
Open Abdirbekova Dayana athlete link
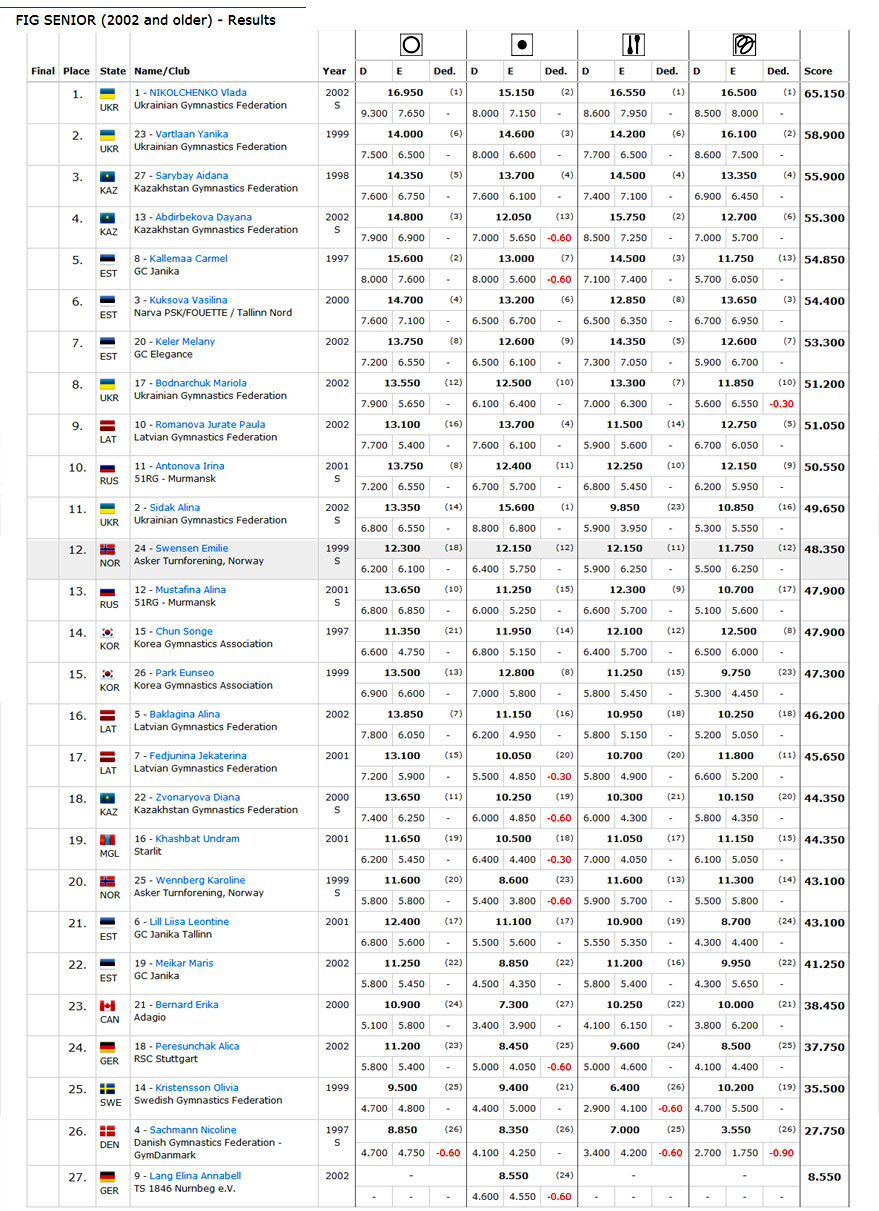(x=203, y=217)
